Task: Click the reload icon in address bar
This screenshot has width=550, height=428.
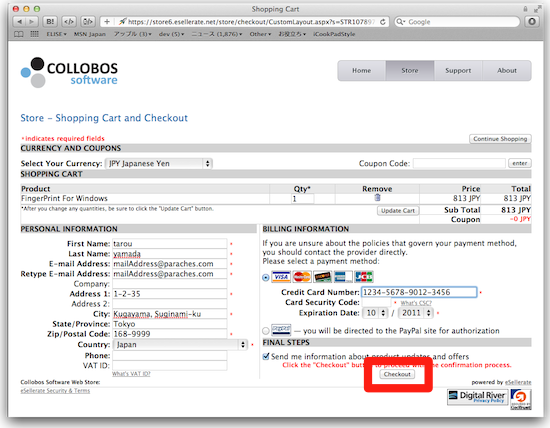Action: 383,22
